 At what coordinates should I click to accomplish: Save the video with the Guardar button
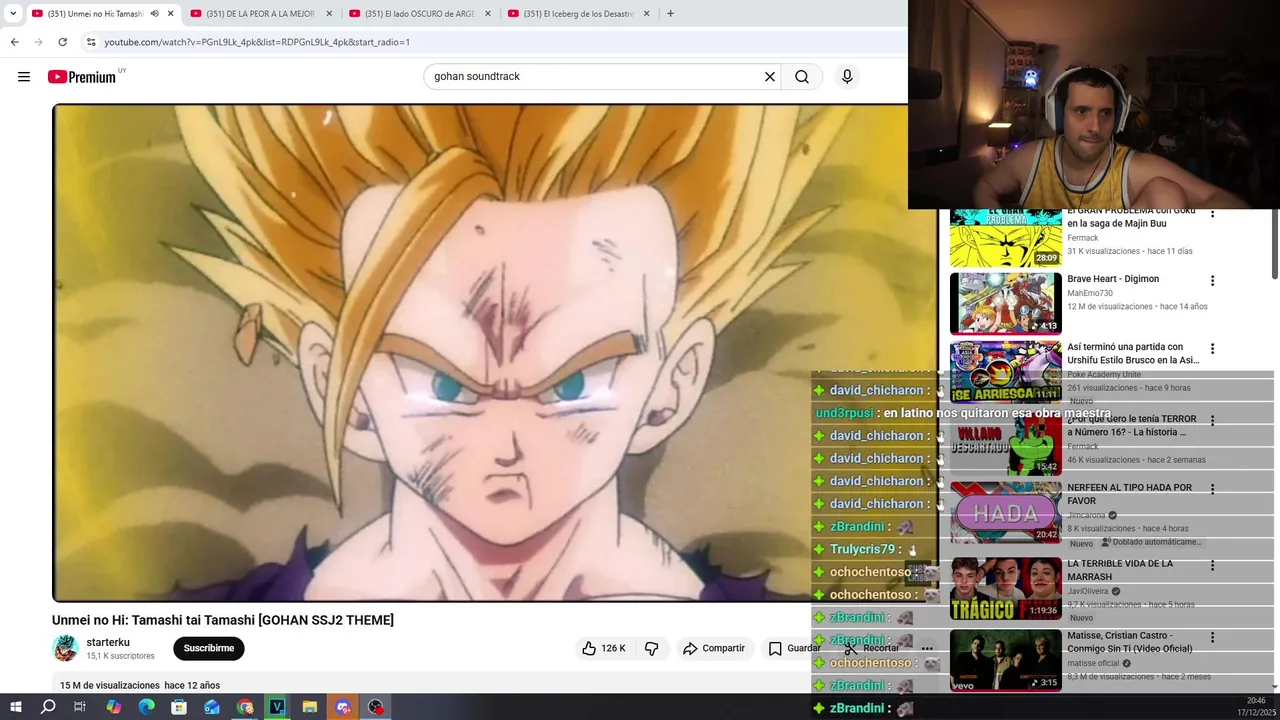(x=795, y=648)
